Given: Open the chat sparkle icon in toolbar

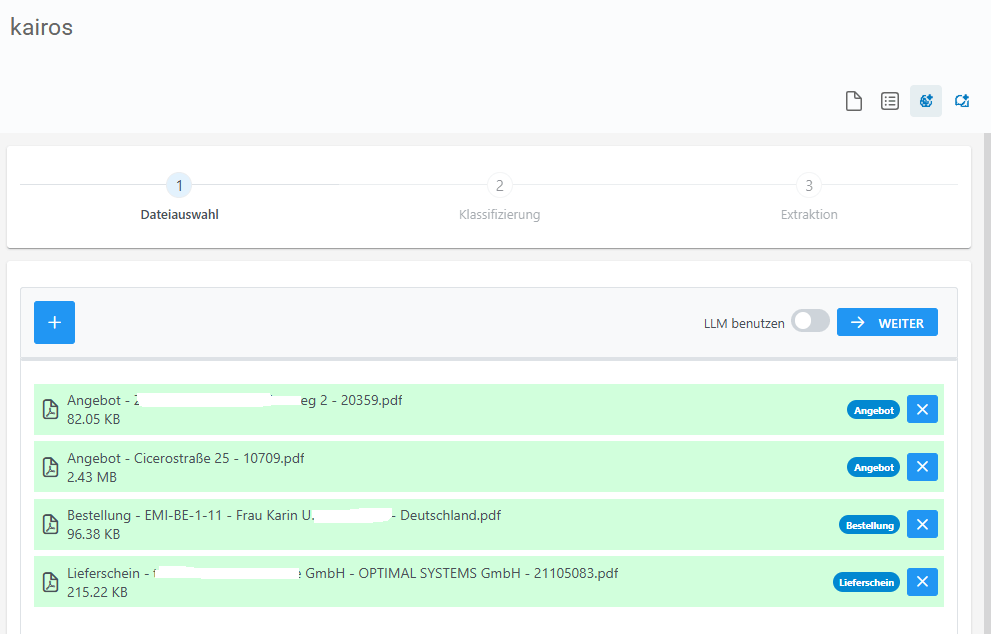Looking at the screenshot, I should point(962,101).
